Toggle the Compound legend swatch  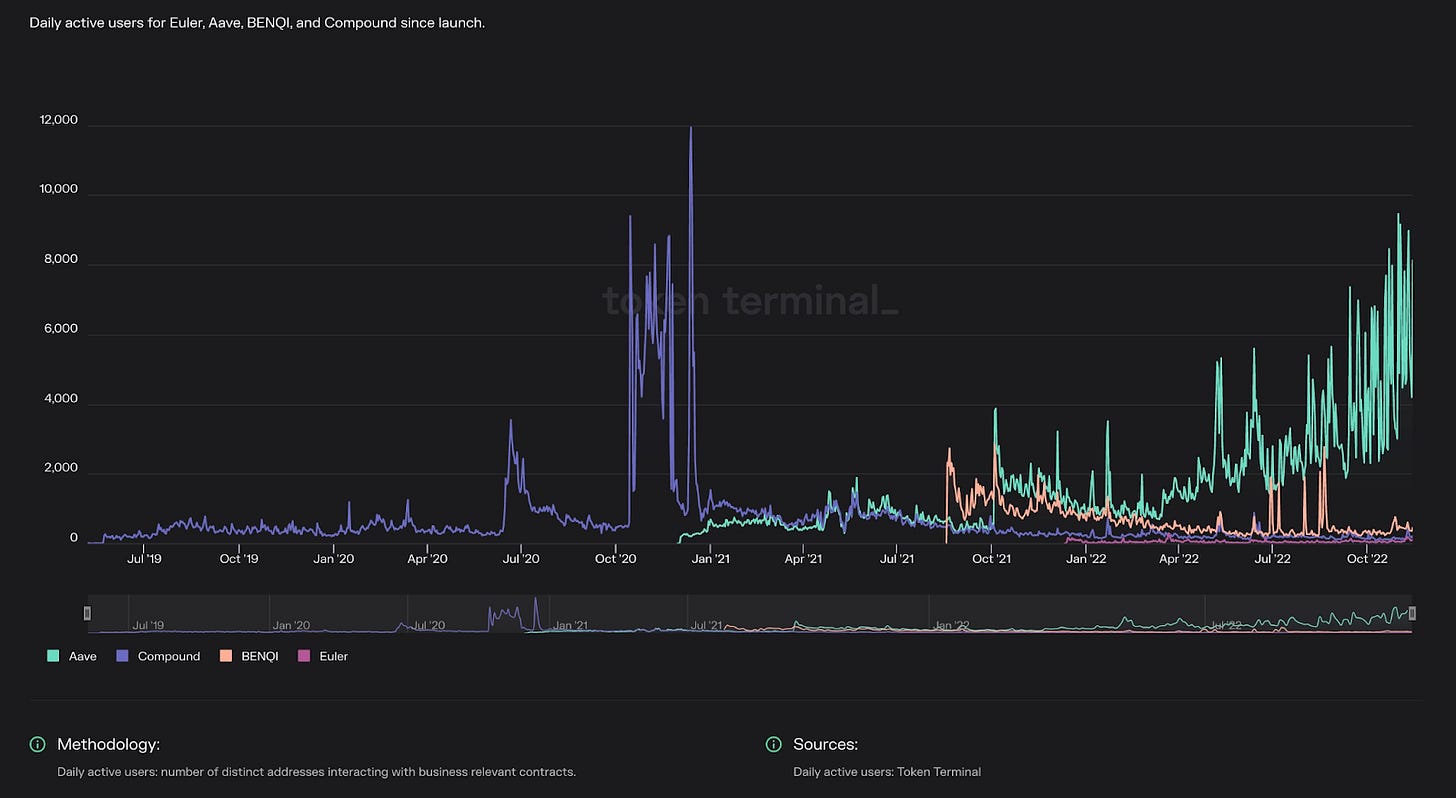pos(123,656)
